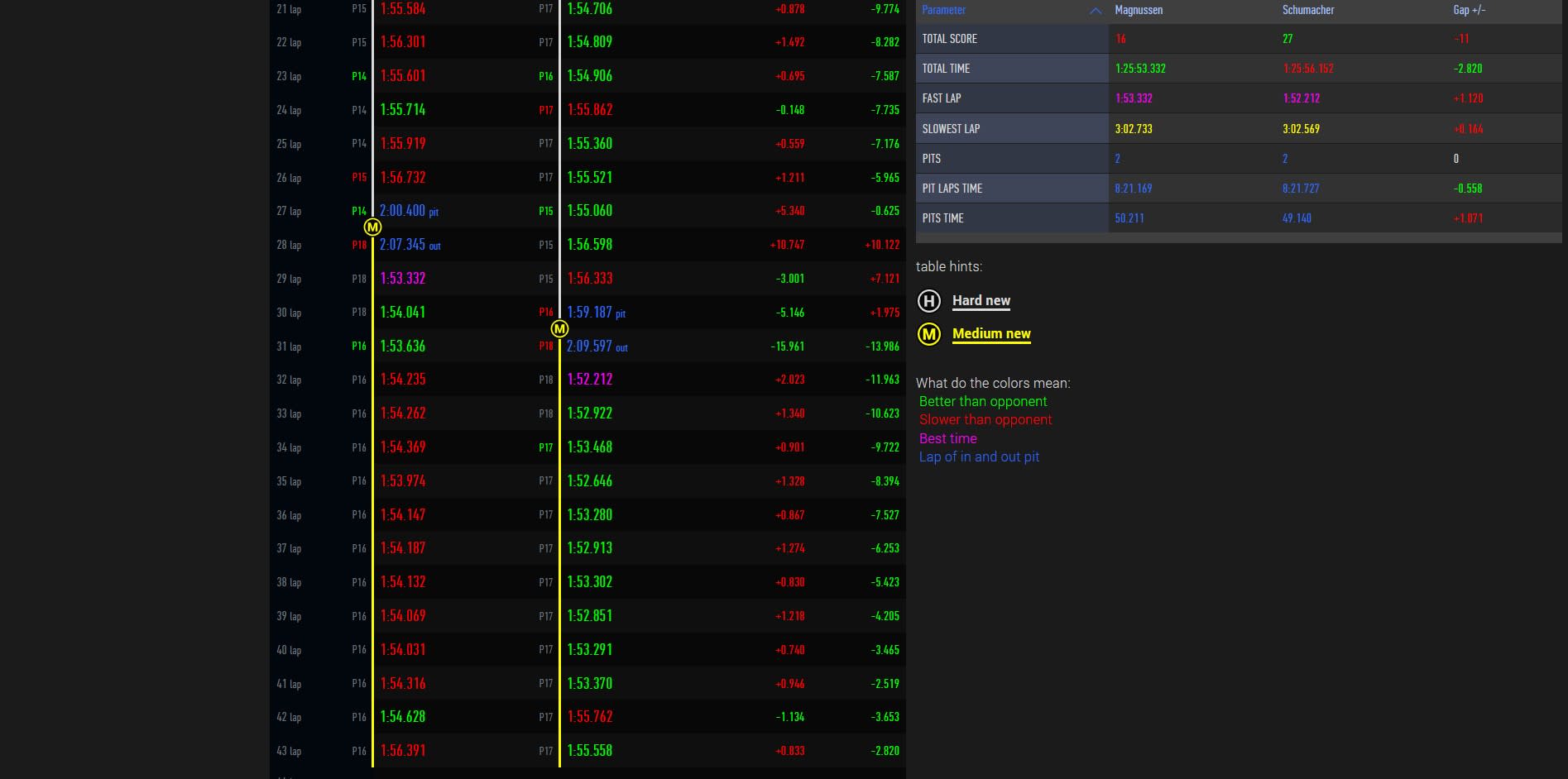Image resolution: width=1568 pixels, height=779 pixels.
Task: Click Schumacher's best lap 1:52.212 on lap 32
Action: pyautogui.click(x=589, y=380)
